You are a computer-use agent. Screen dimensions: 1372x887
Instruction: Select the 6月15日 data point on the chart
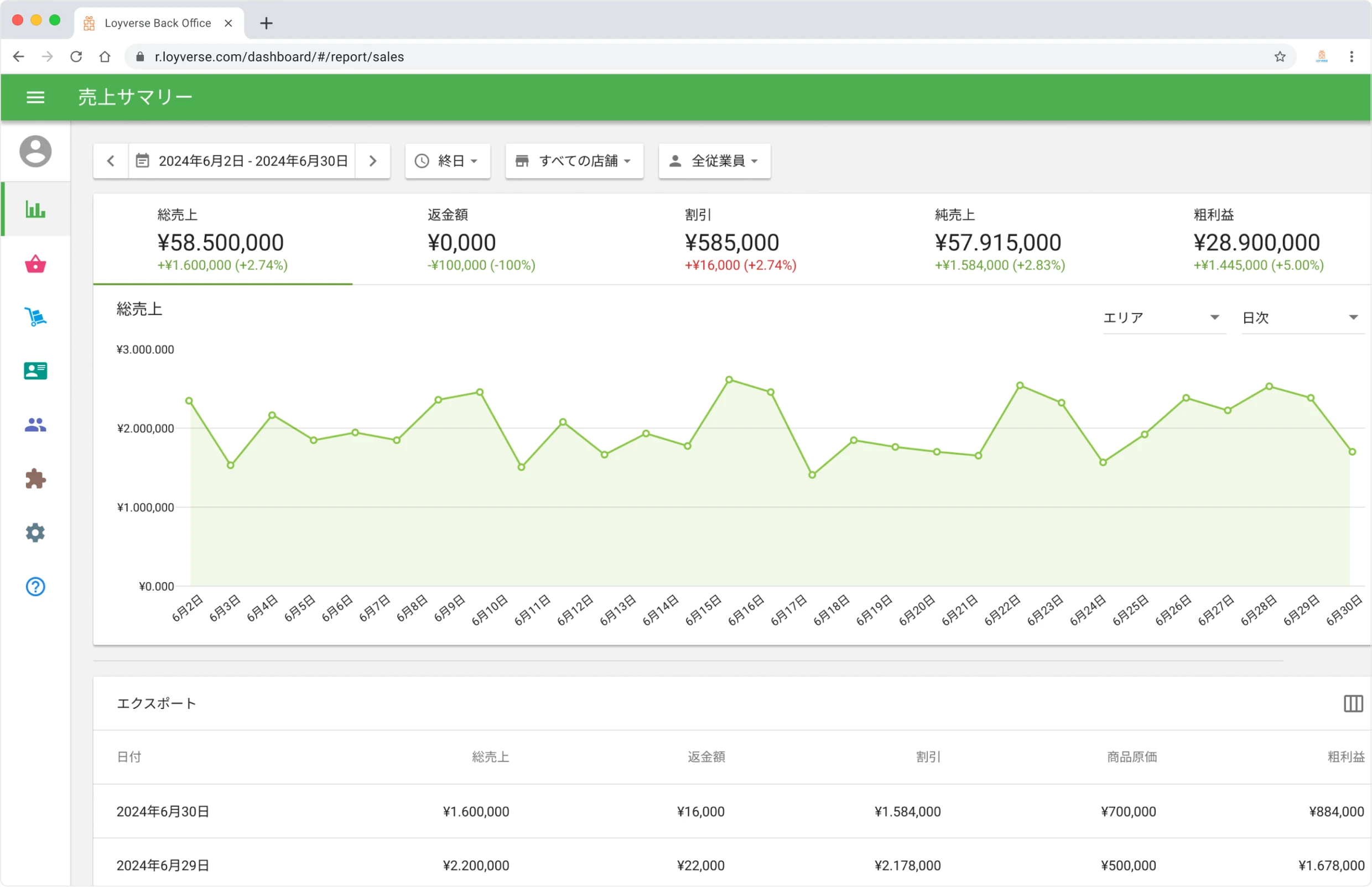click(729, 379)
